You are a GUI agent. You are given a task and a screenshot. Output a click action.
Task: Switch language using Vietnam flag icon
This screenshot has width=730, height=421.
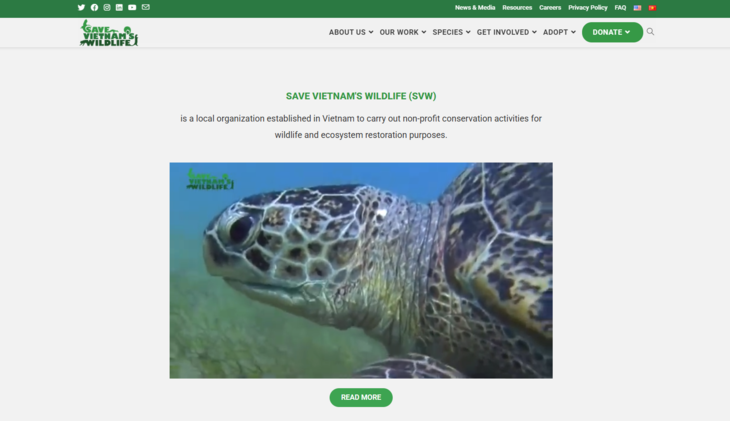click(652, 8)
